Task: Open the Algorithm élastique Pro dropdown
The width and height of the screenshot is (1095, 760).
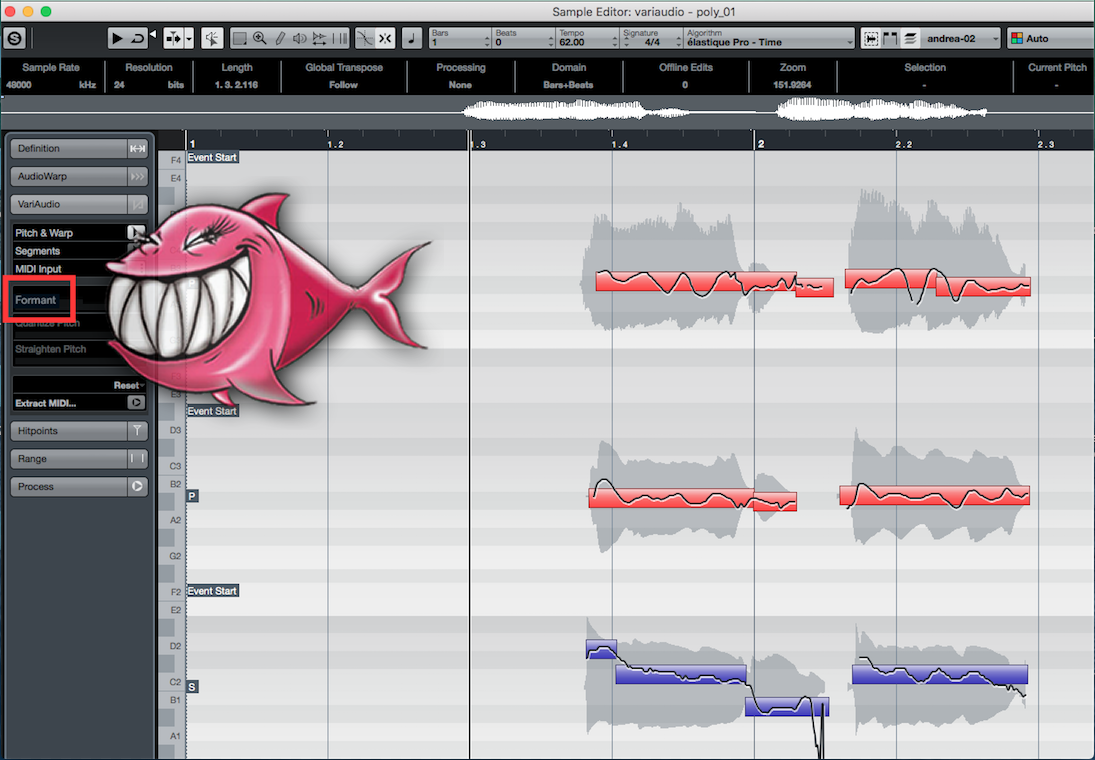Action: (769, 38)
